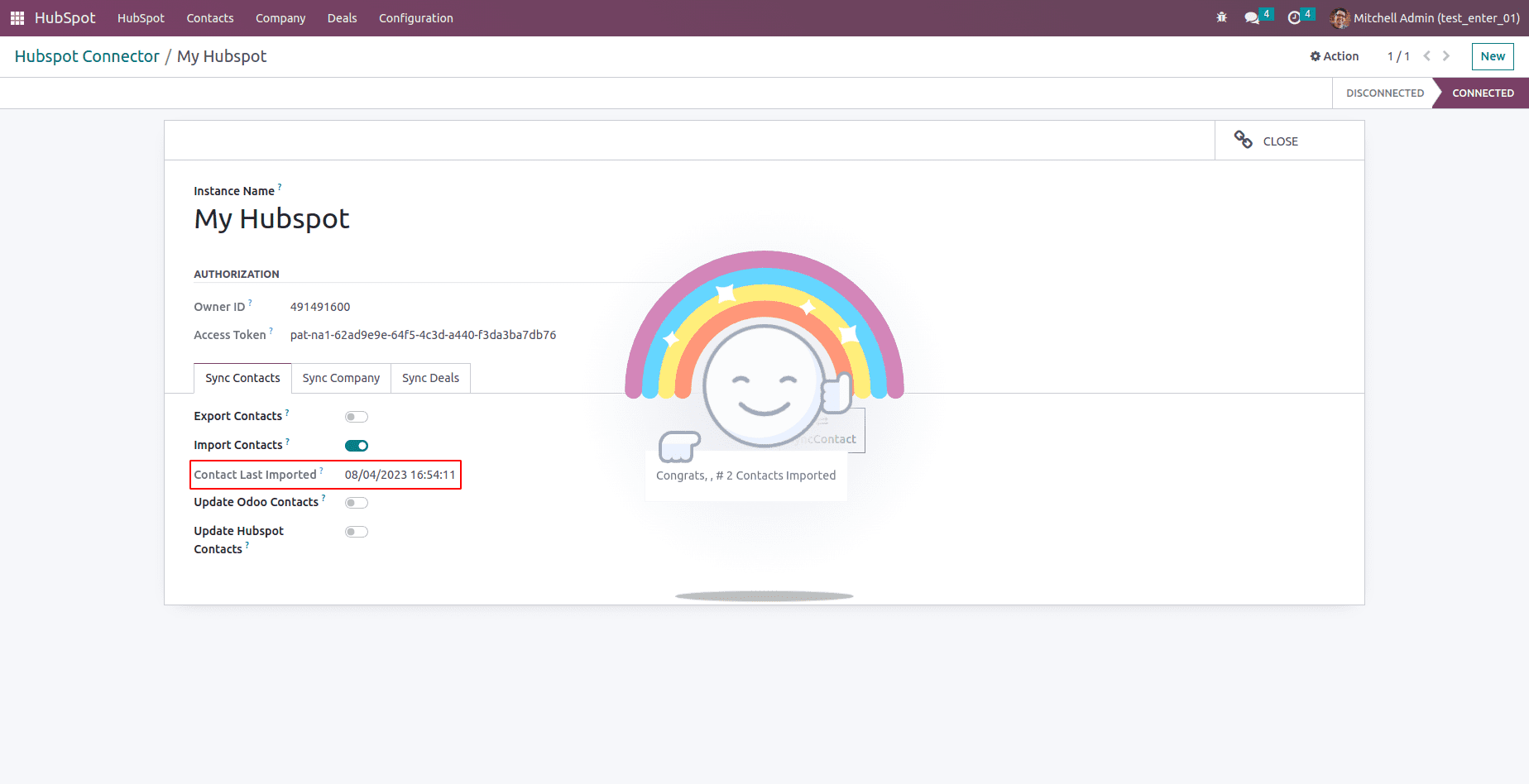Navigate to Hubspot Connector breadcrumb
1529x784 pixels.
pos(87,56)
